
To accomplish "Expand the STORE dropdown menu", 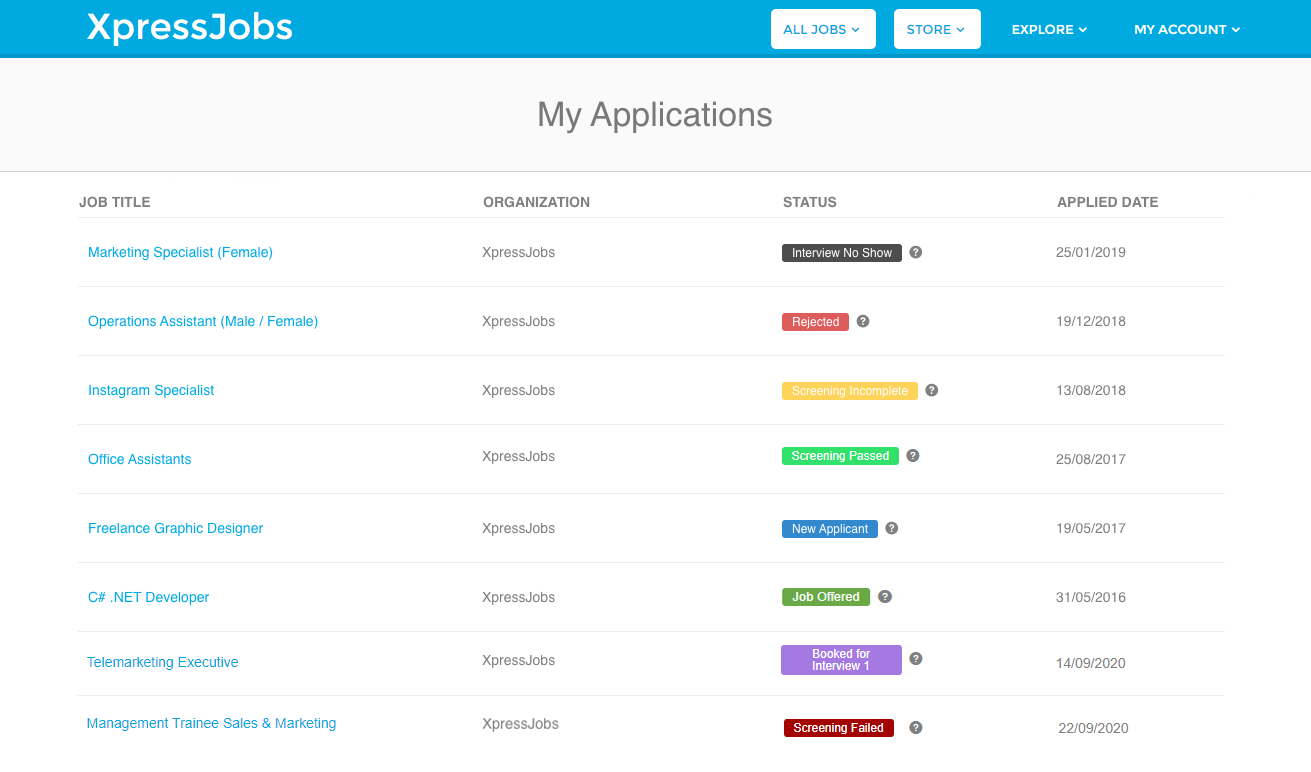I will 937,29.
